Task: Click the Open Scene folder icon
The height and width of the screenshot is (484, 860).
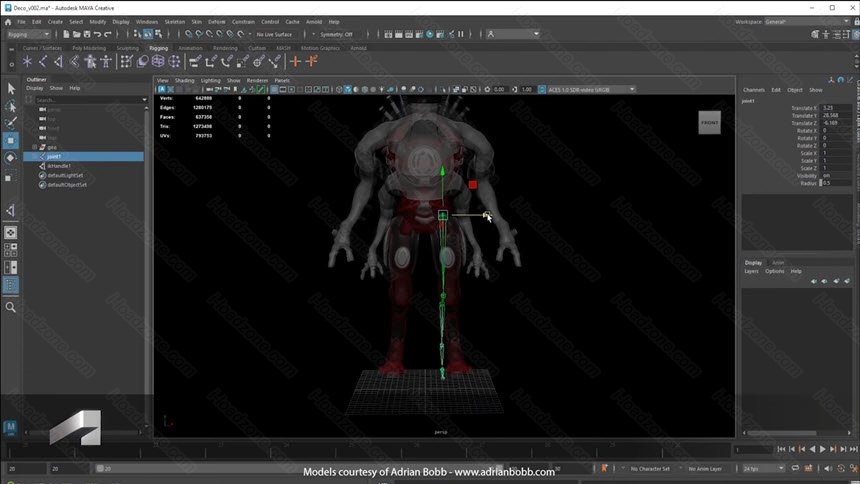Action: [77, 34]
